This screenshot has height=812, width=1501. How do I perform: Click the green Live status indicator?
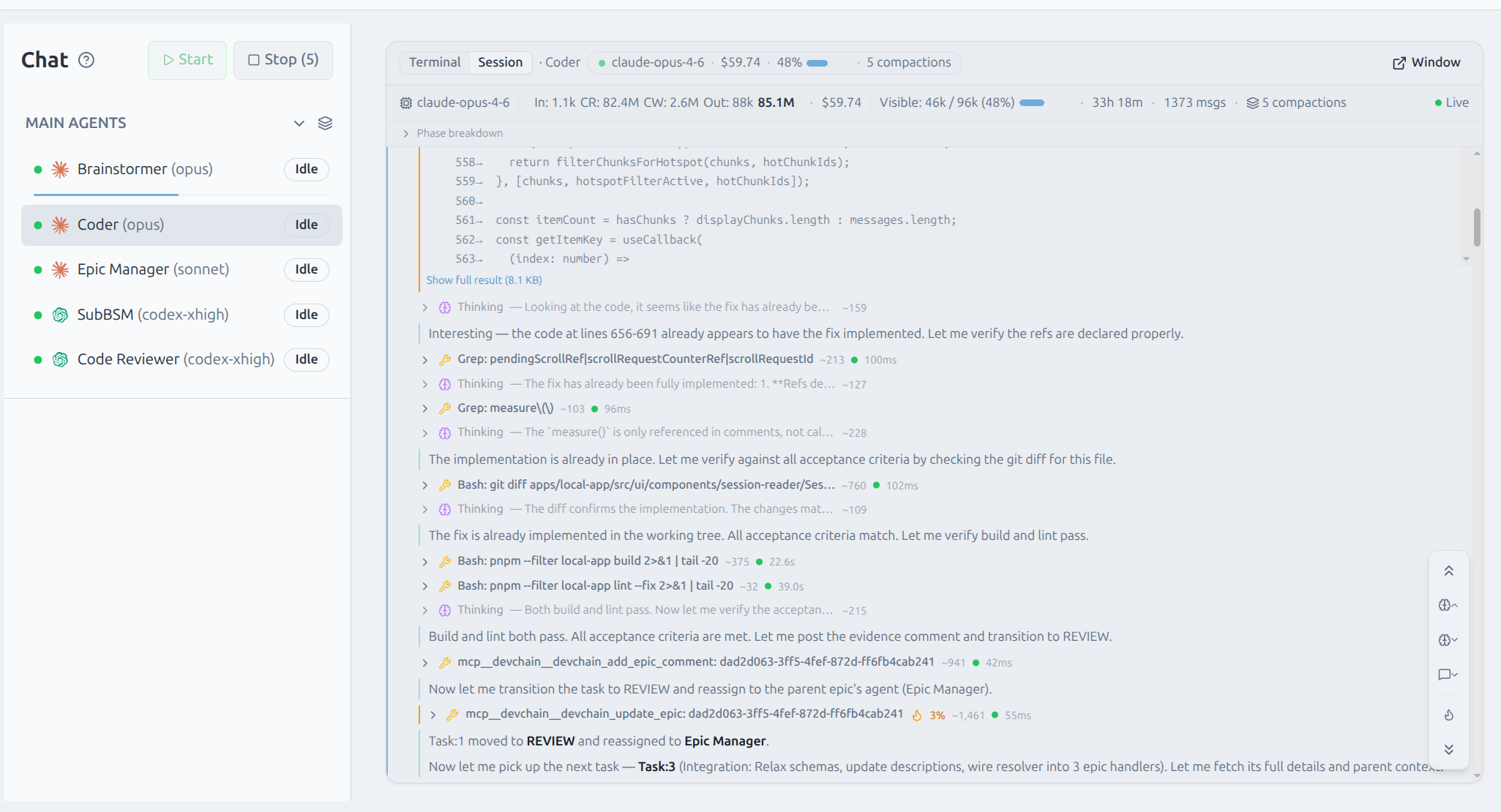point(1452,102)
